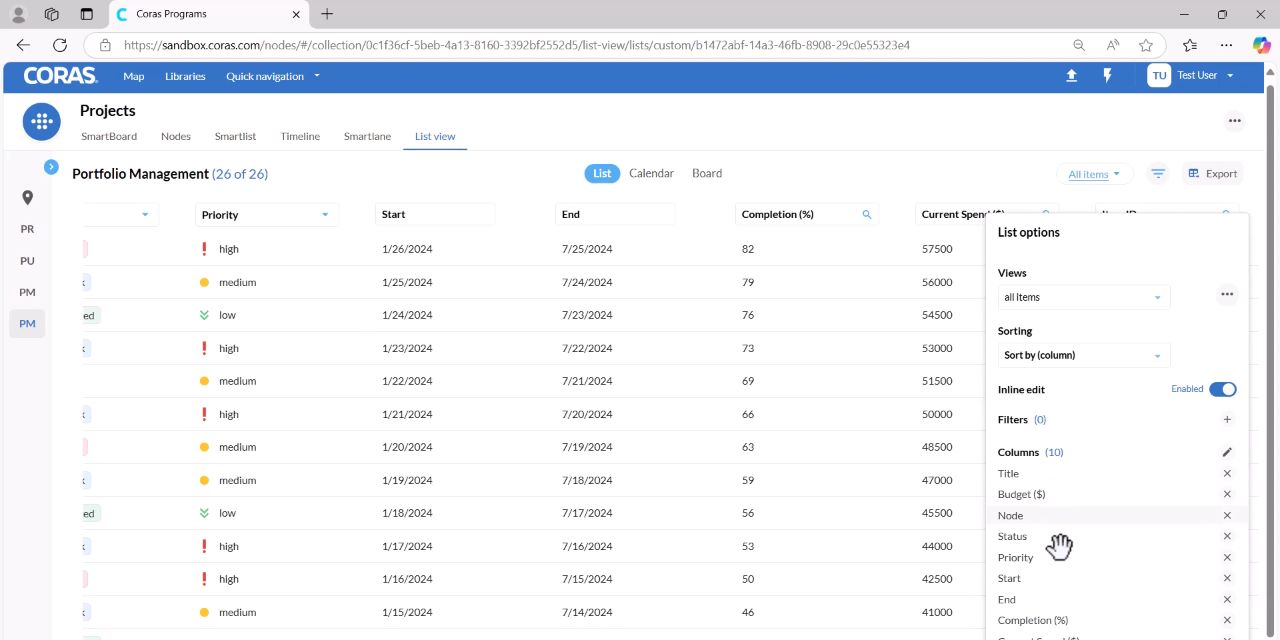Open the Map menu item
Screen dimensions: 1280x640
(134, 76)
